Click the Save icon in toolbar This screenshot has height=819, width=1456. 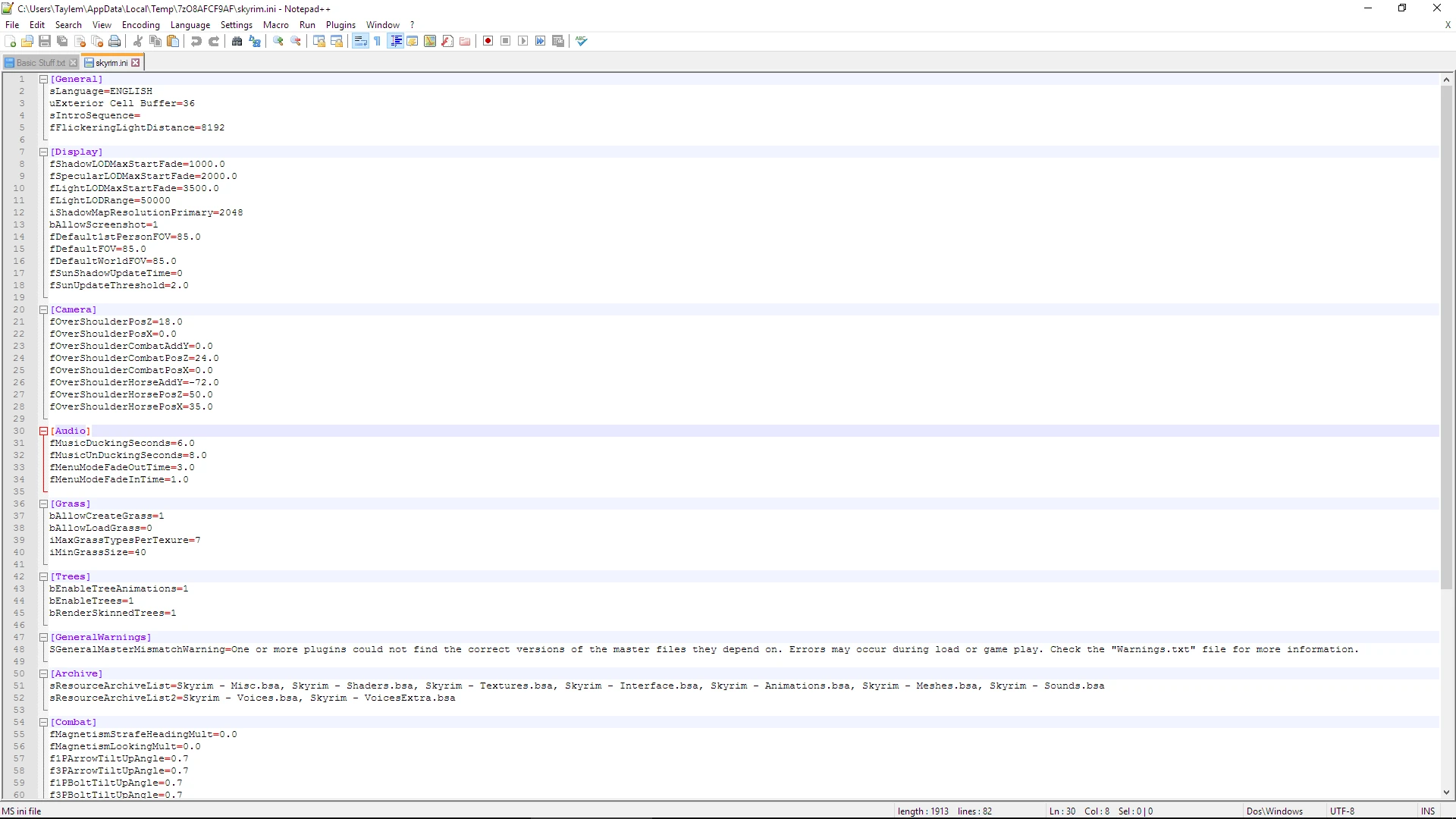click(x=45, y=41)
